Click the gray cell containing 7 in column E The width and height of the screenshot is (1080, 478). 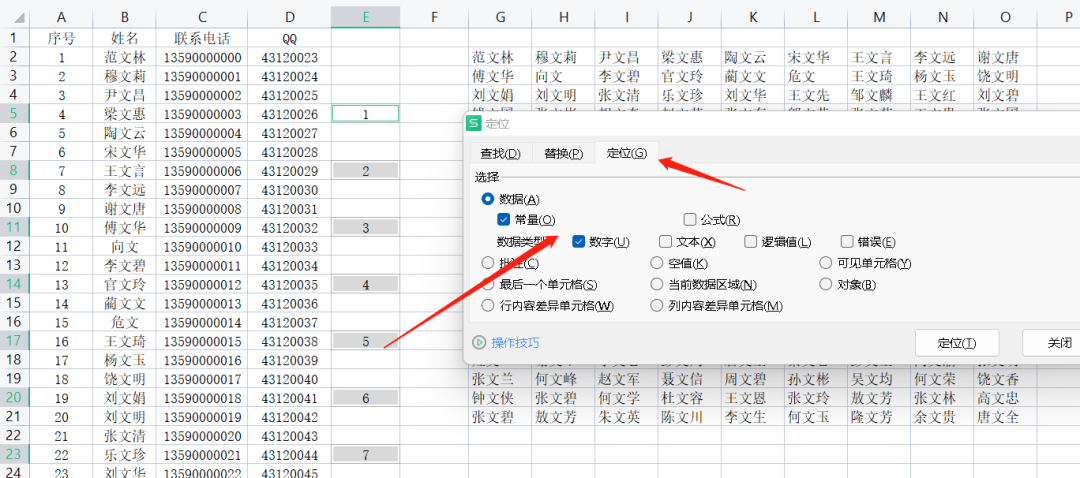366,455
